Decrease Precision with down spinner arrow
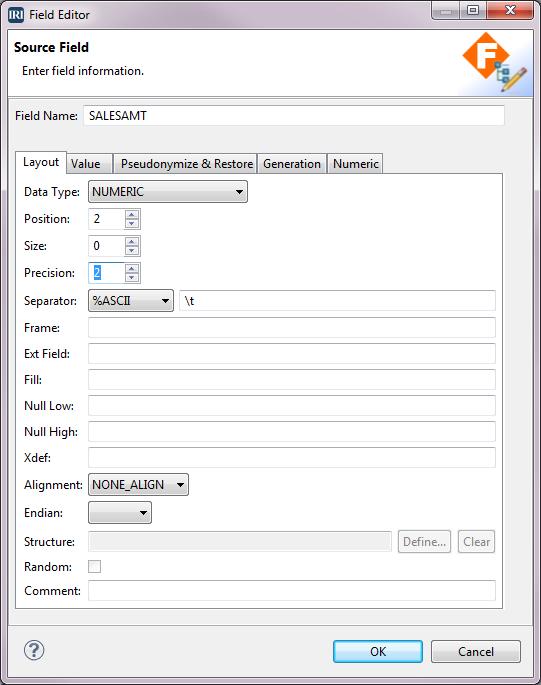 click(x=132, y=278)
